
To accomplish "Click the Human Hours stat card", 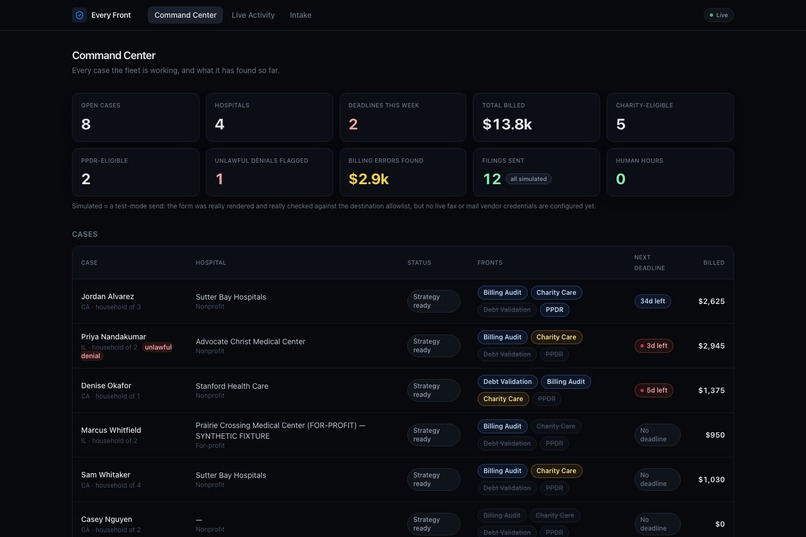I will [x=670, y=172].
